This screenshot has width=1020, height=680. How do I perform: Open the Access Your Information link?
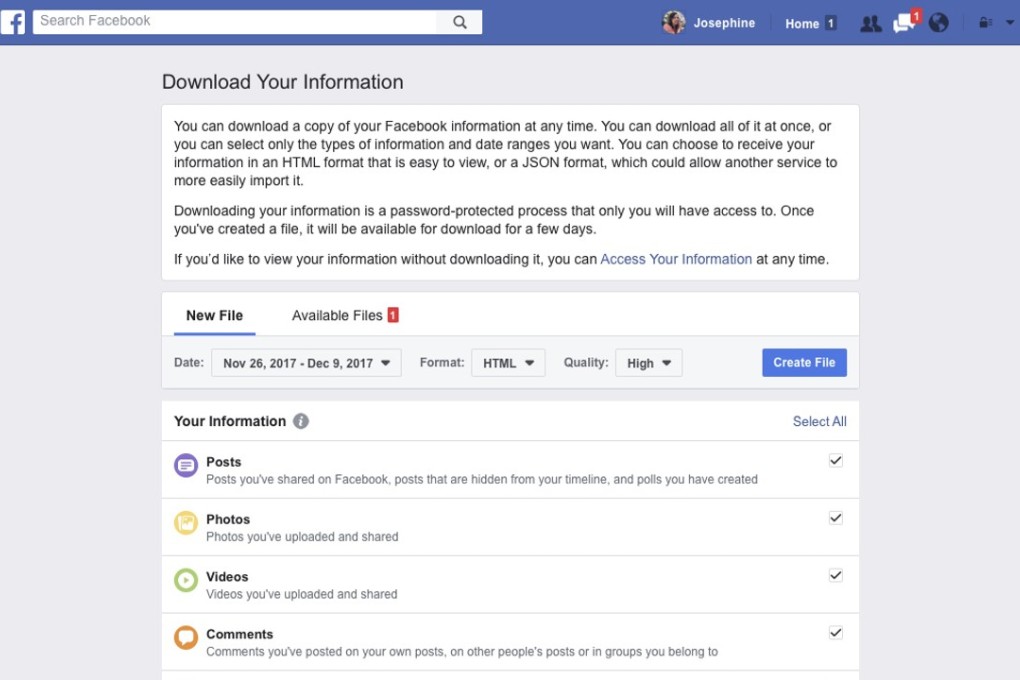click(x=676, y=258)
